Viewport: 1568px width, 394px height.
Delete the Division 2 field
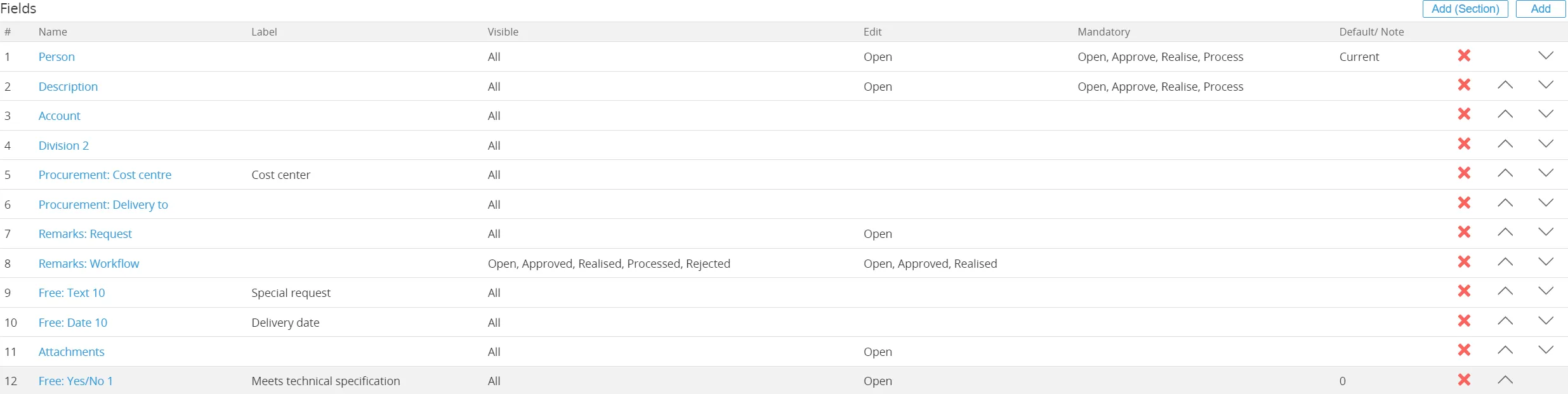(x=1464, y=144)
